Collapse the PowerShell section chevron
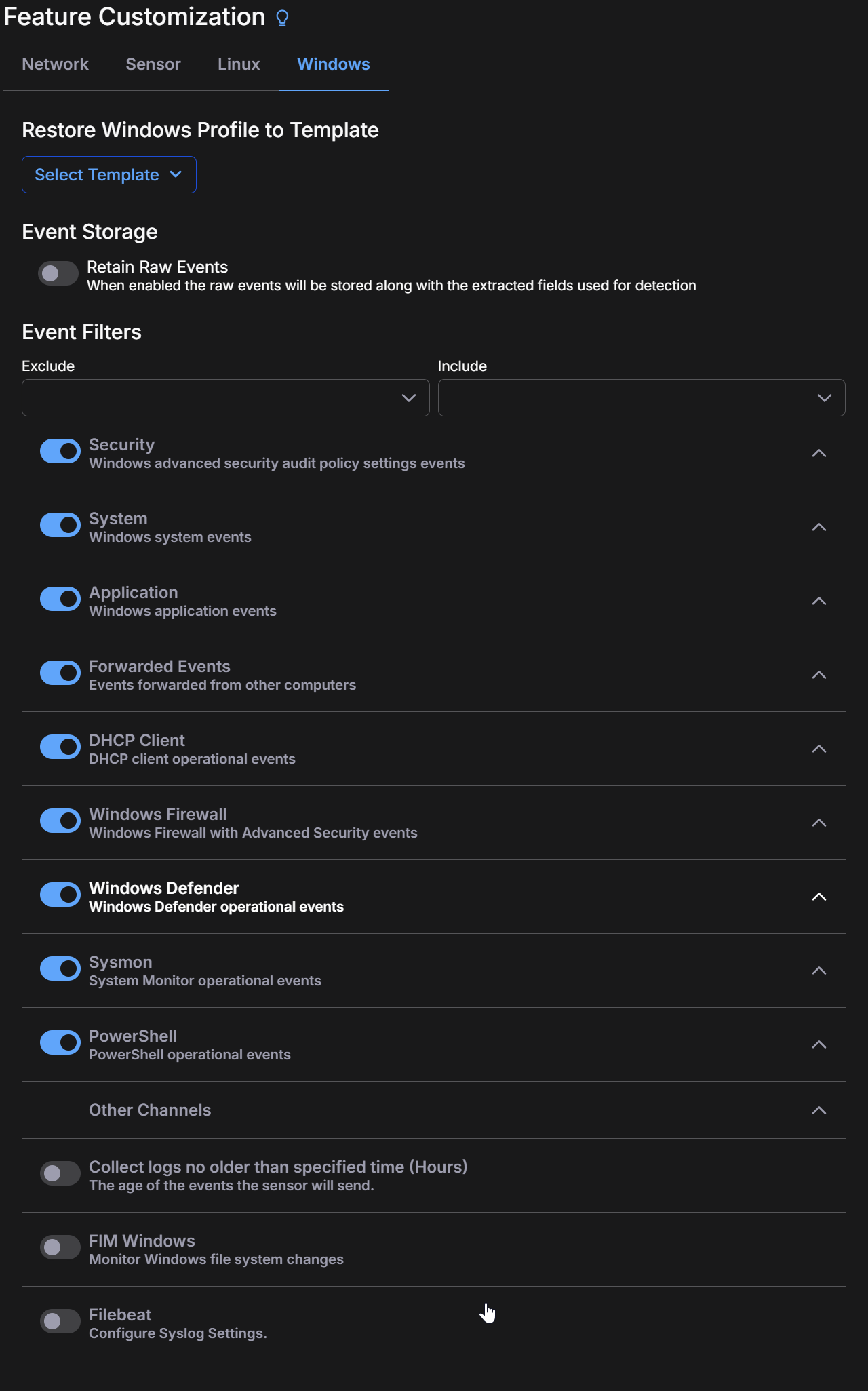Viewport: 868px width, 1391px height. (819, 1045)
